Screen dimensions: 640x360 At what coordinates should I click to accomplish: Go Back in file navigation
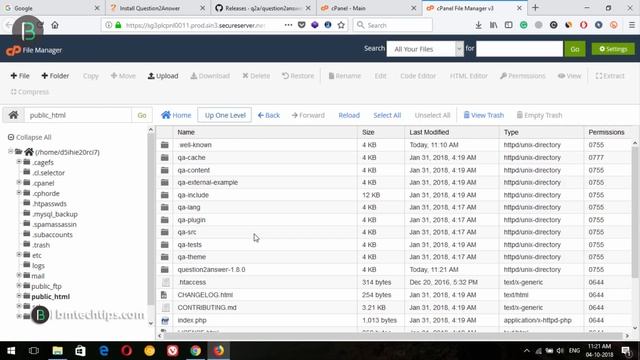(269, 116)
